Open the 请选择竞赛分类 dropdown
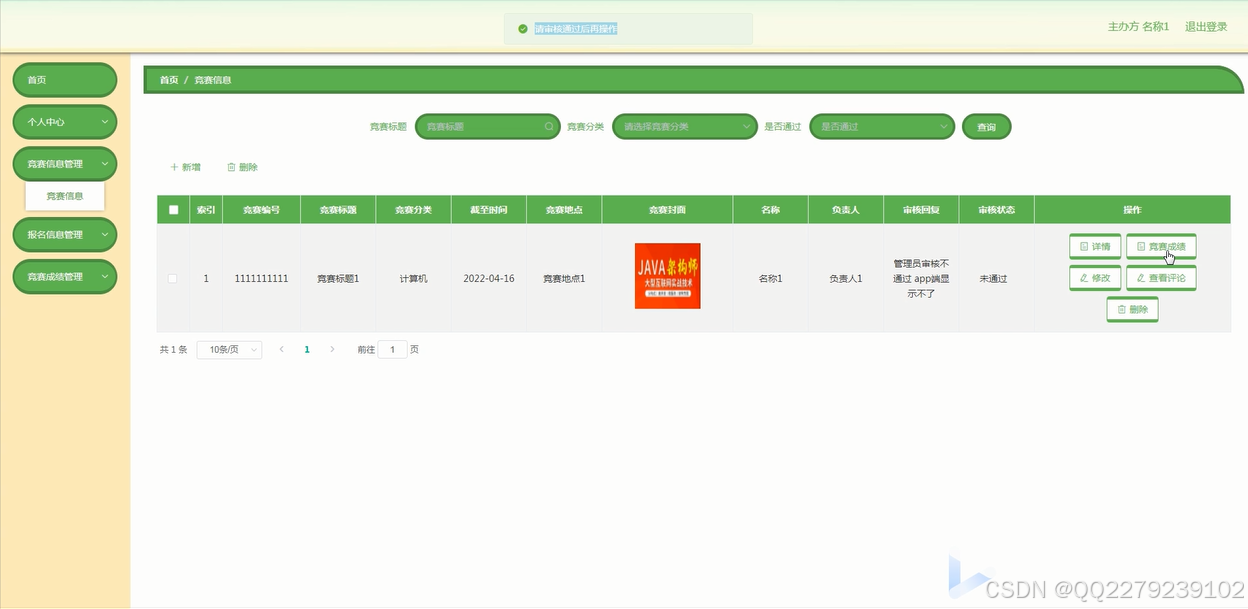The height and width of the screenshot is (609, 1248). [684, 127]
